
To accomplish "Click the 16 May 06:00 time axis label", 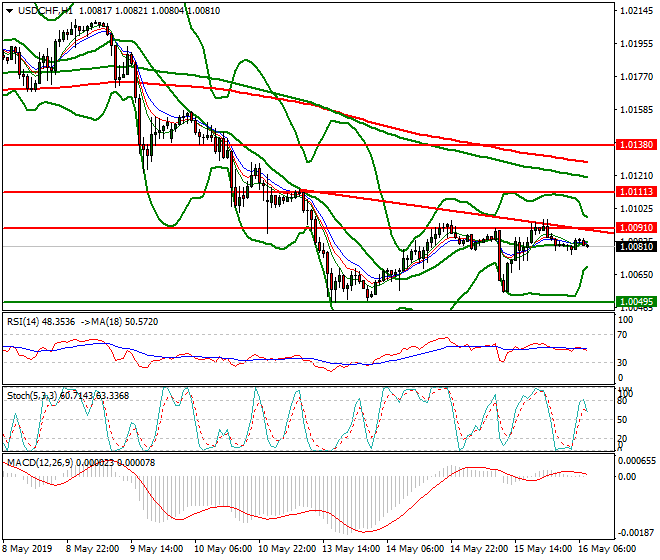I will tap(607, 549).
